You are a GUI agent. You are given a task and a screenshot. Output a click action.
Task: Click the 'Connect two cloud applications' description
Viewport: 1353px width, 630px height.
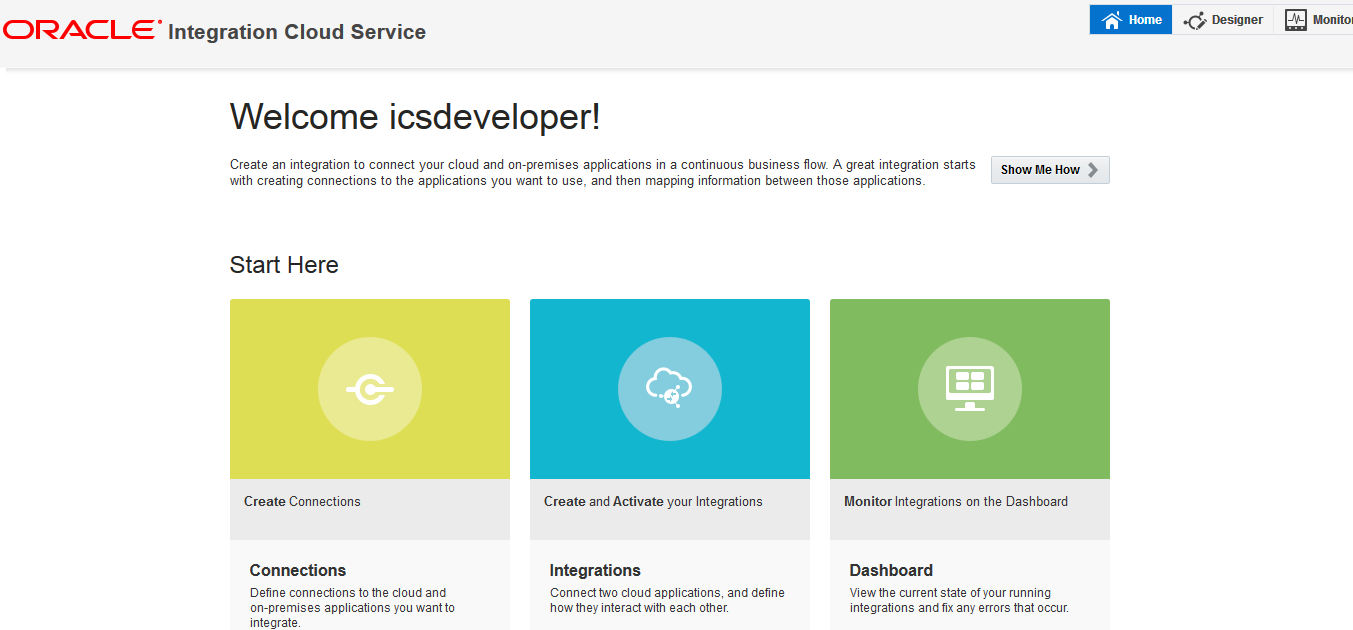[x=667, y=600]
